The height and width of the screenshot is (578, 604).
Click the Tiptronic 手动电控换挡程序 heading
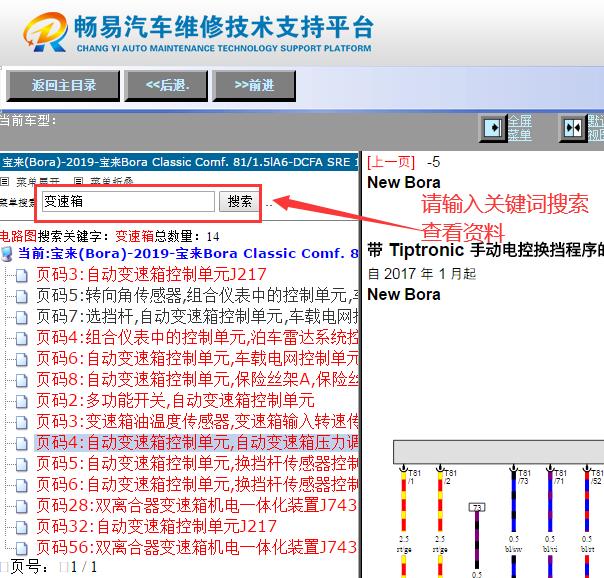(485, 250)
